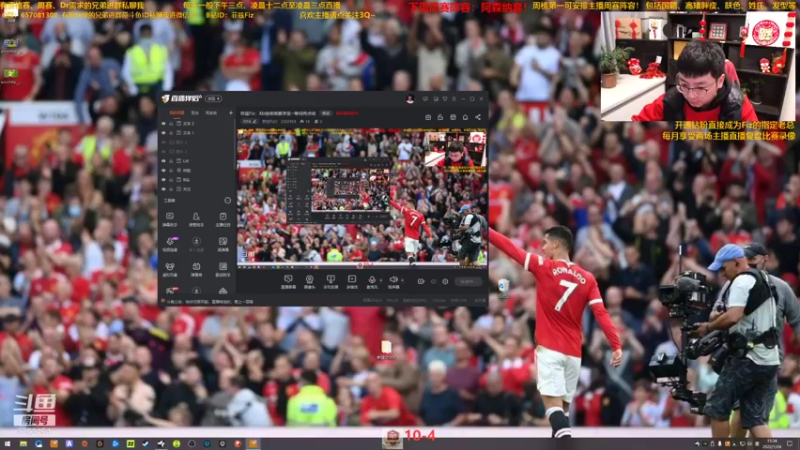Click the source list vertical scrollbar

pos(236,145)
